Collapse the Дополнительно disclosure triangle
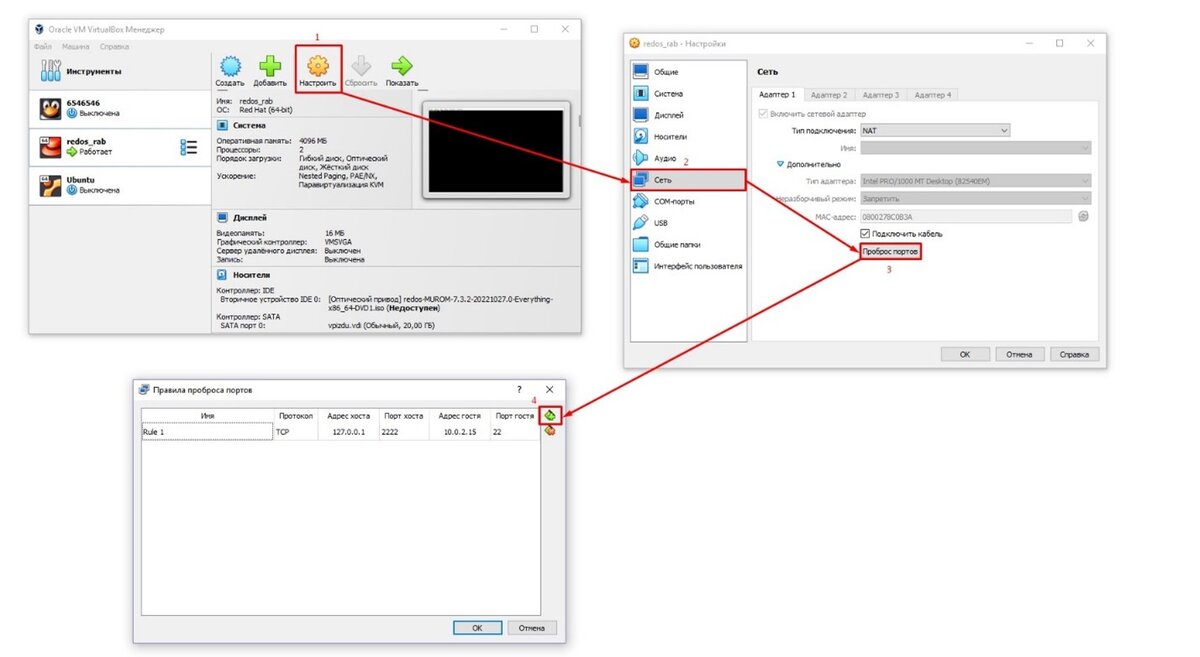The width and height of the screenshot is (1200, 657). pos(781,164)
